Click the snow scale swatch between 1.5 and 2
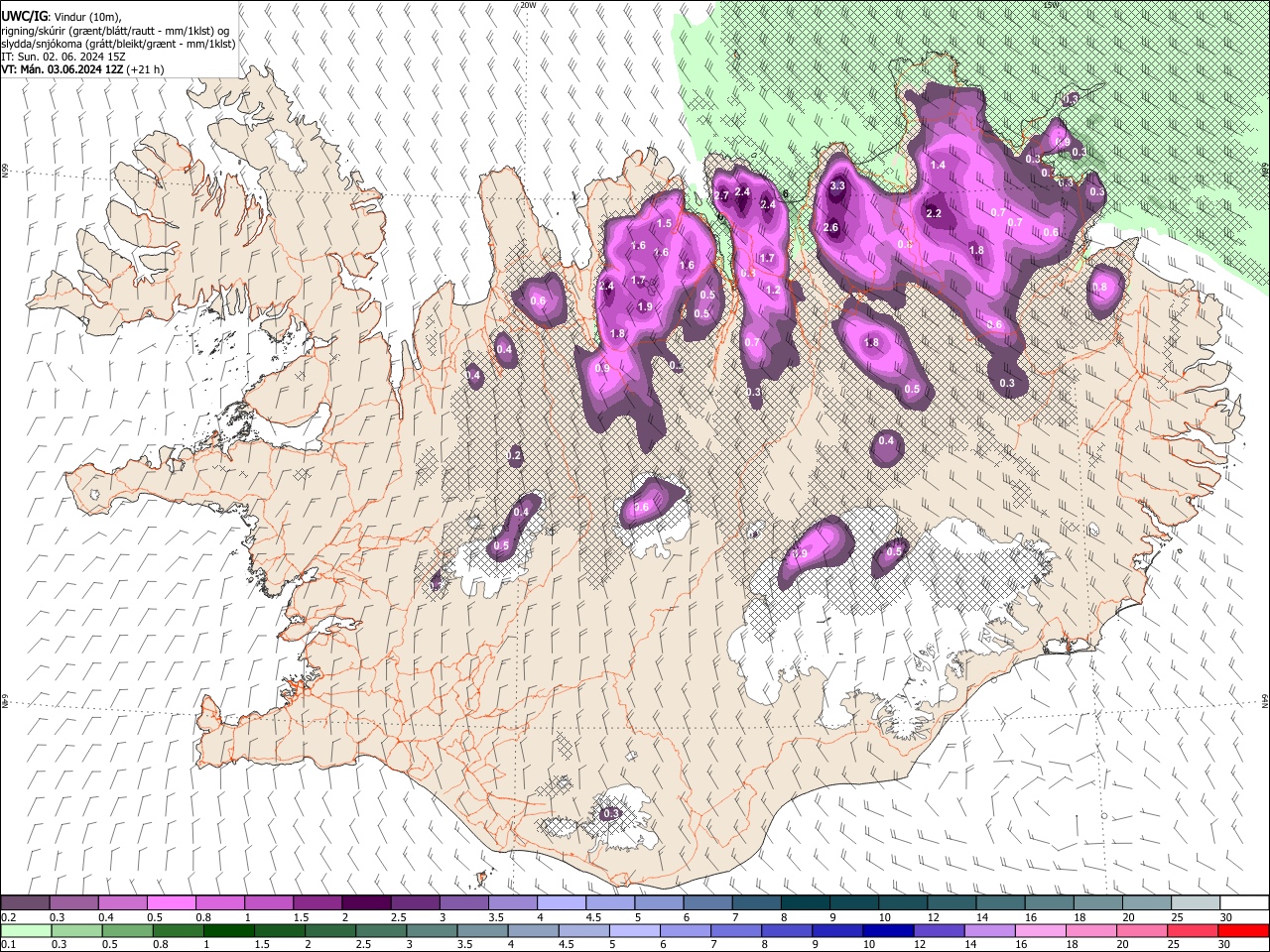Image resolution: width=1270 pixels, height=952 pixels. point(317,902)
